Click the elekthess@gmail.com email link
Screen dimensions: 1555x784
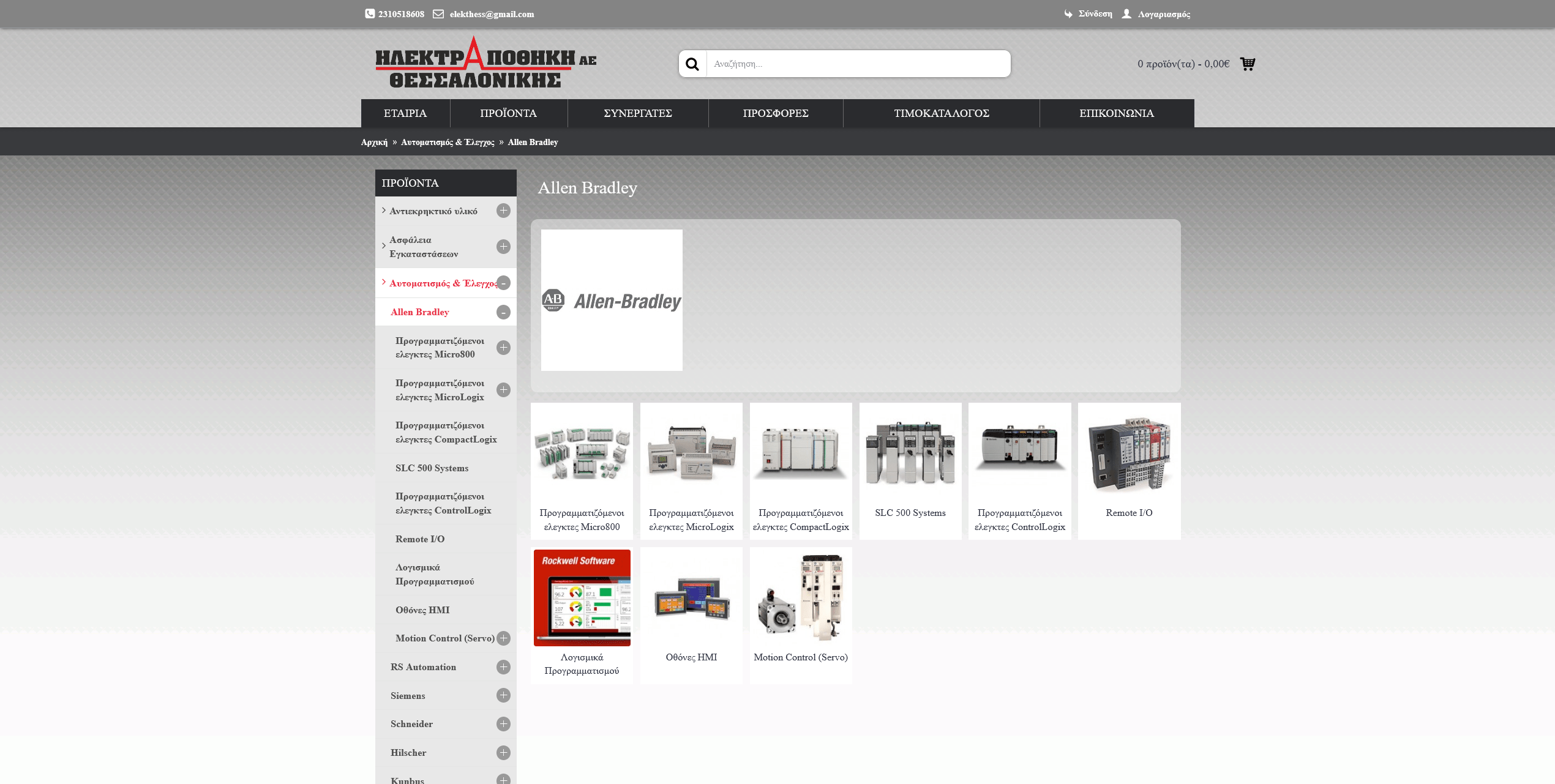tap(492, 14)
